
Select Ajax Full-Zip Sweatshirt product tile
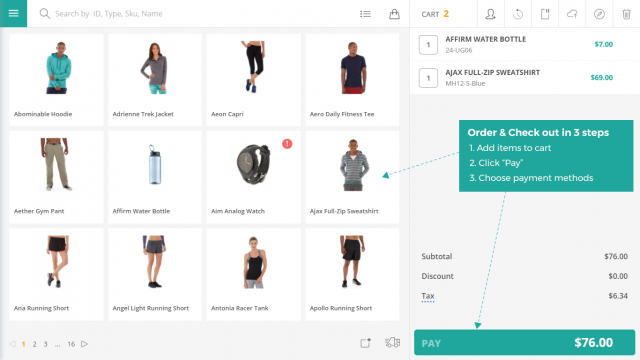click(x=352, y=177)
